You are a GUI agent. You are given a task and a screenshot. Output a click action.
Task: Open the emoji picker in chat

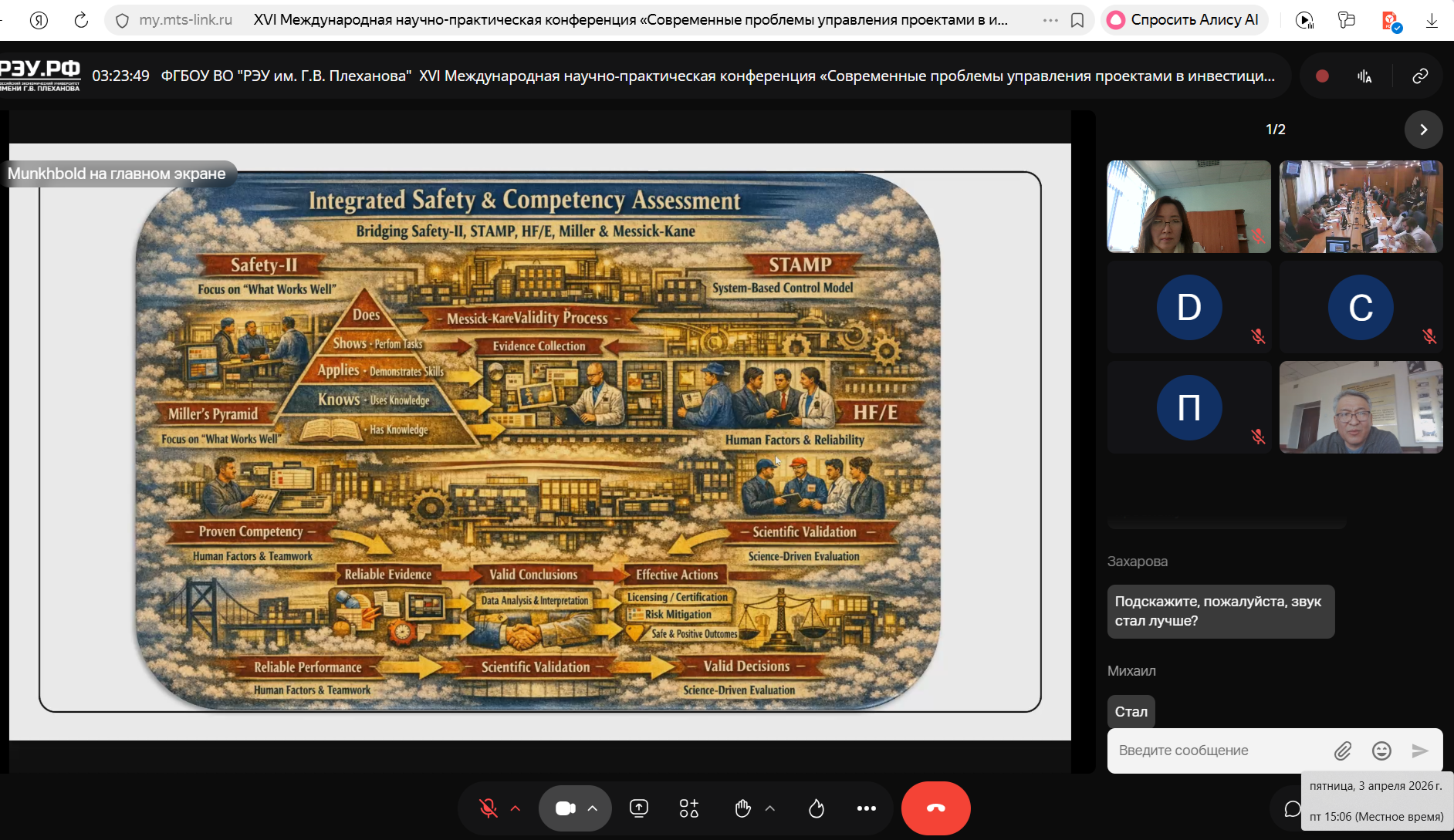click(x=1381, y=751)
